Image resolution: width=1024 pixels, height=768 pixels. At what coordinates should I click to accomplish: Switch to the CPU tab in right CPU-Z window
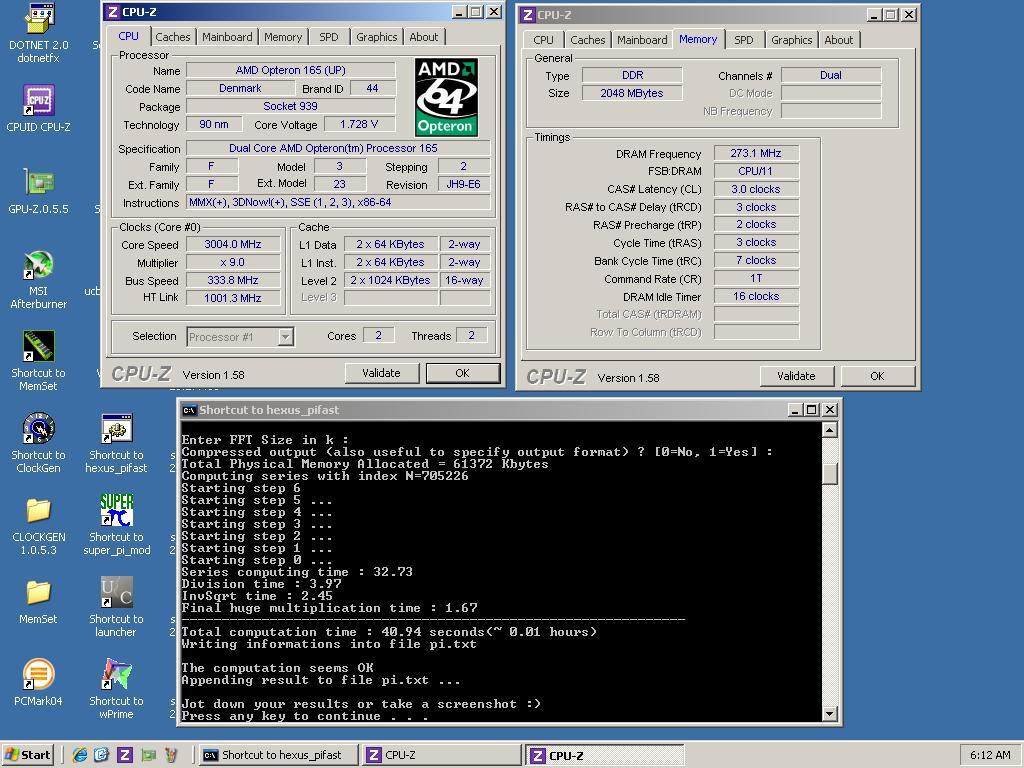click(x=543, y=40)
